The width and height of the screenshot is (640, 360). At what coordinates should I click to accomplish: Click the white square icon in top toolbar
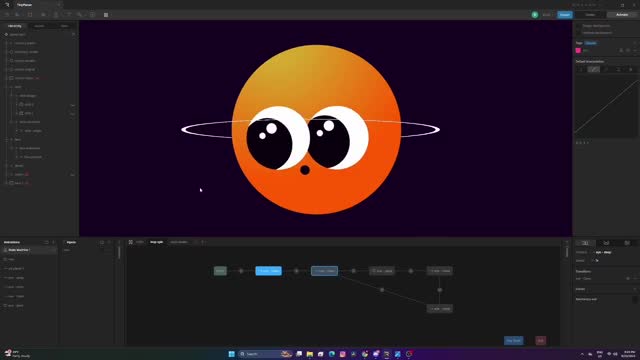click(106, 15)
